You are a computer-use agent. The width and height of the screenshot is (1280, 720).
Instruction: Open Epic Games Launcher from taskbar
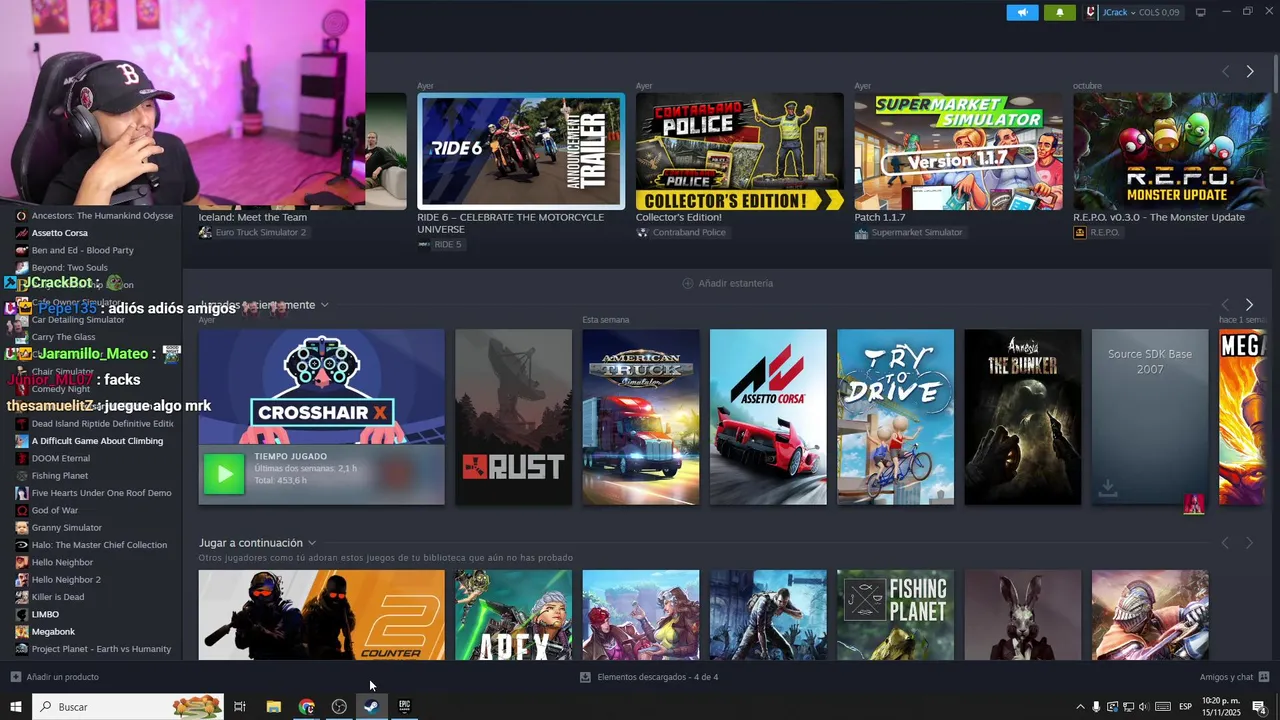tap(404, 707)
